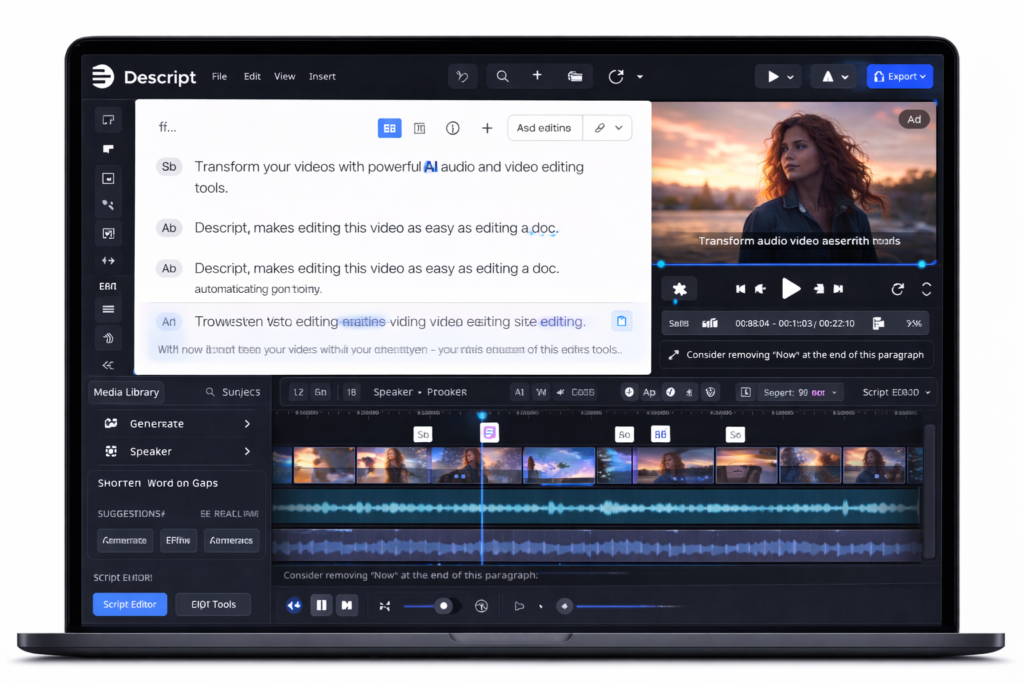Expand the Generate row chevron

(247, 424)
